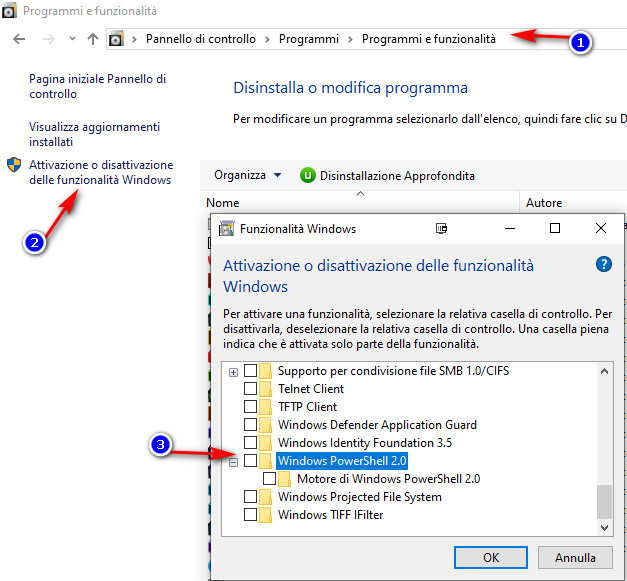The width and height of the screenshot is (627, 581).
Task: Check Motore di Windows PowerShell 2.0
Action: pos(269,479)
